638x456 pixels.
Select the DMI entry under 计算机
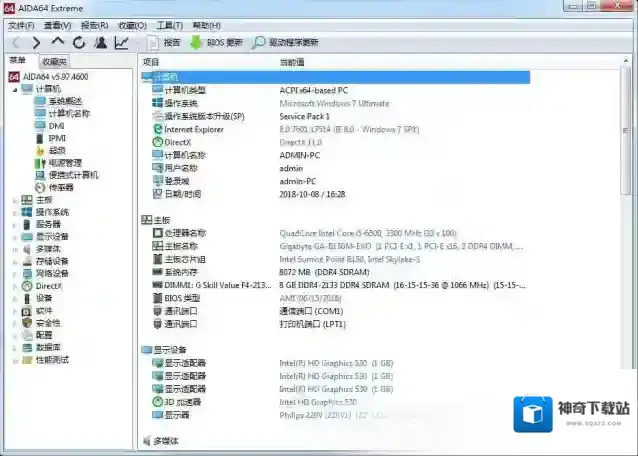(x=56, y=126)
